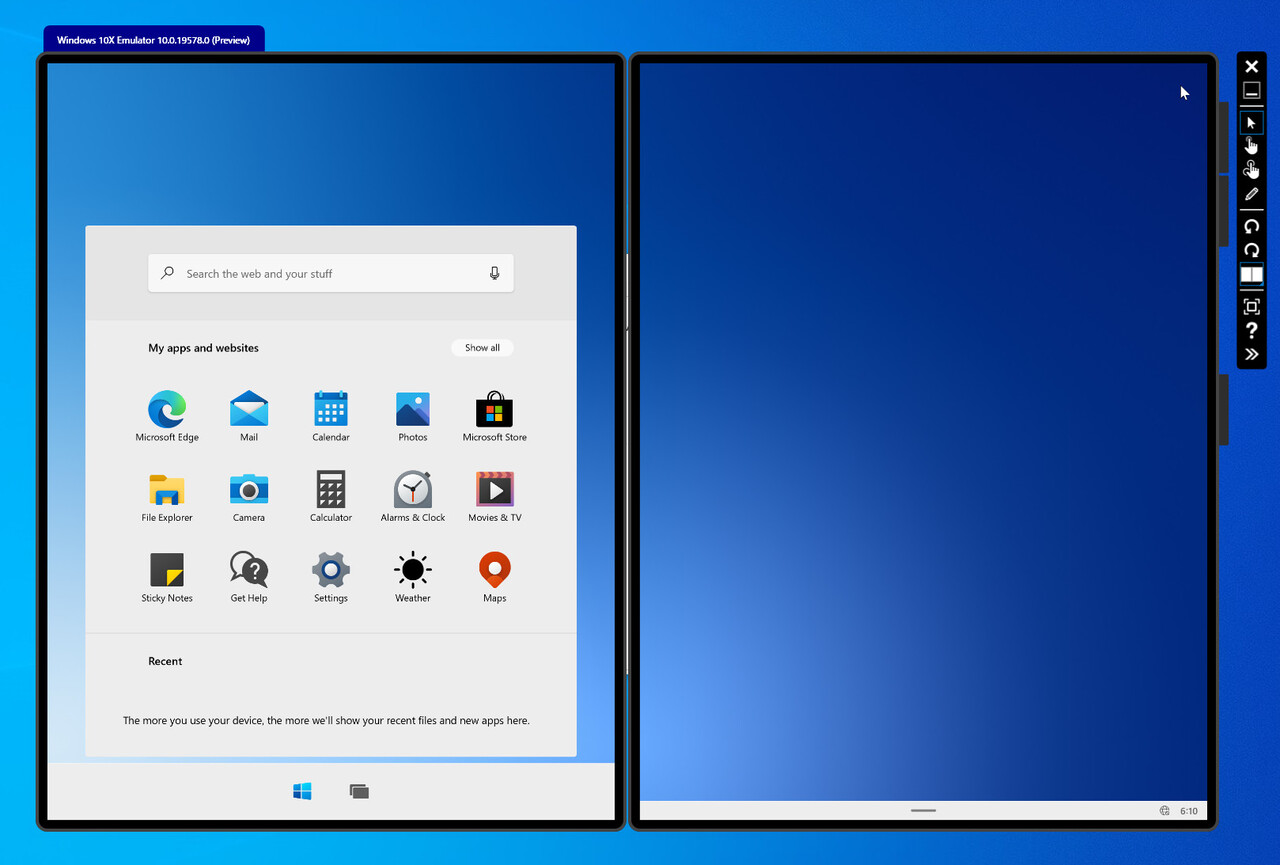Click the handle bar on the right screen taskbar
Screen dimensions: 1280x865
(x=923, y=810)
